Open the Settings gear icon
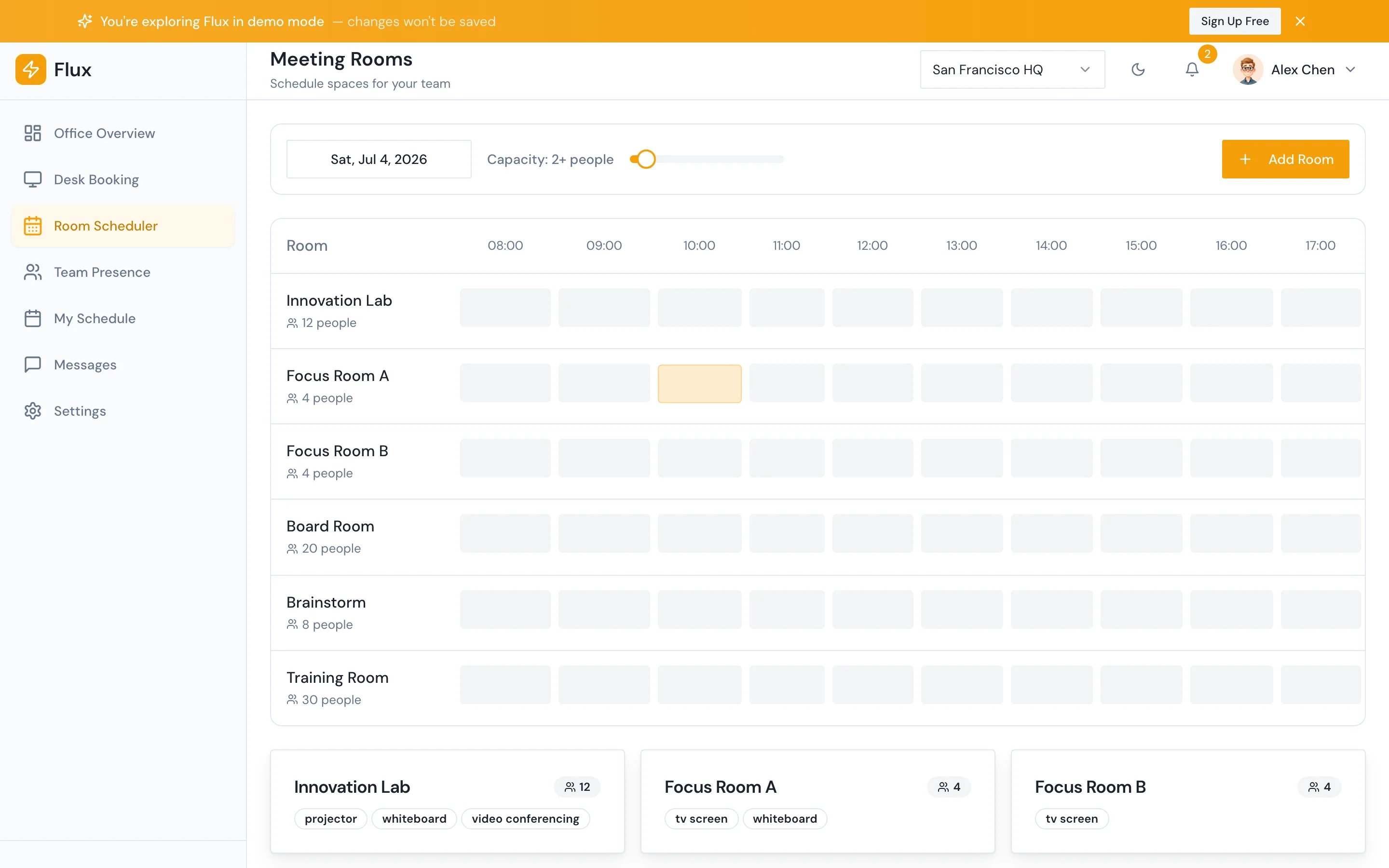The image size is (1389, 868). pos(33,411)
